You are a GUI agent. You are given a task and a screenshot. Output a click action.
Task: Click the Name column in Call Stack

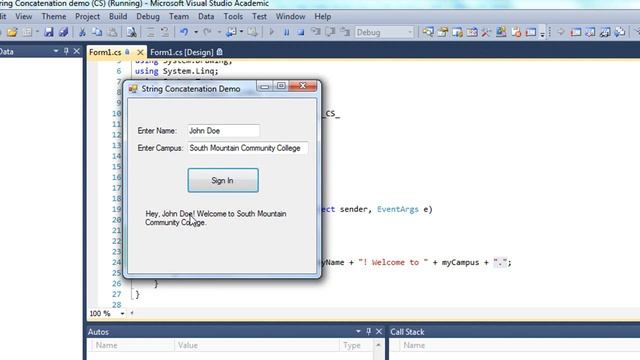pyautogui.click(x=414, y=345)
